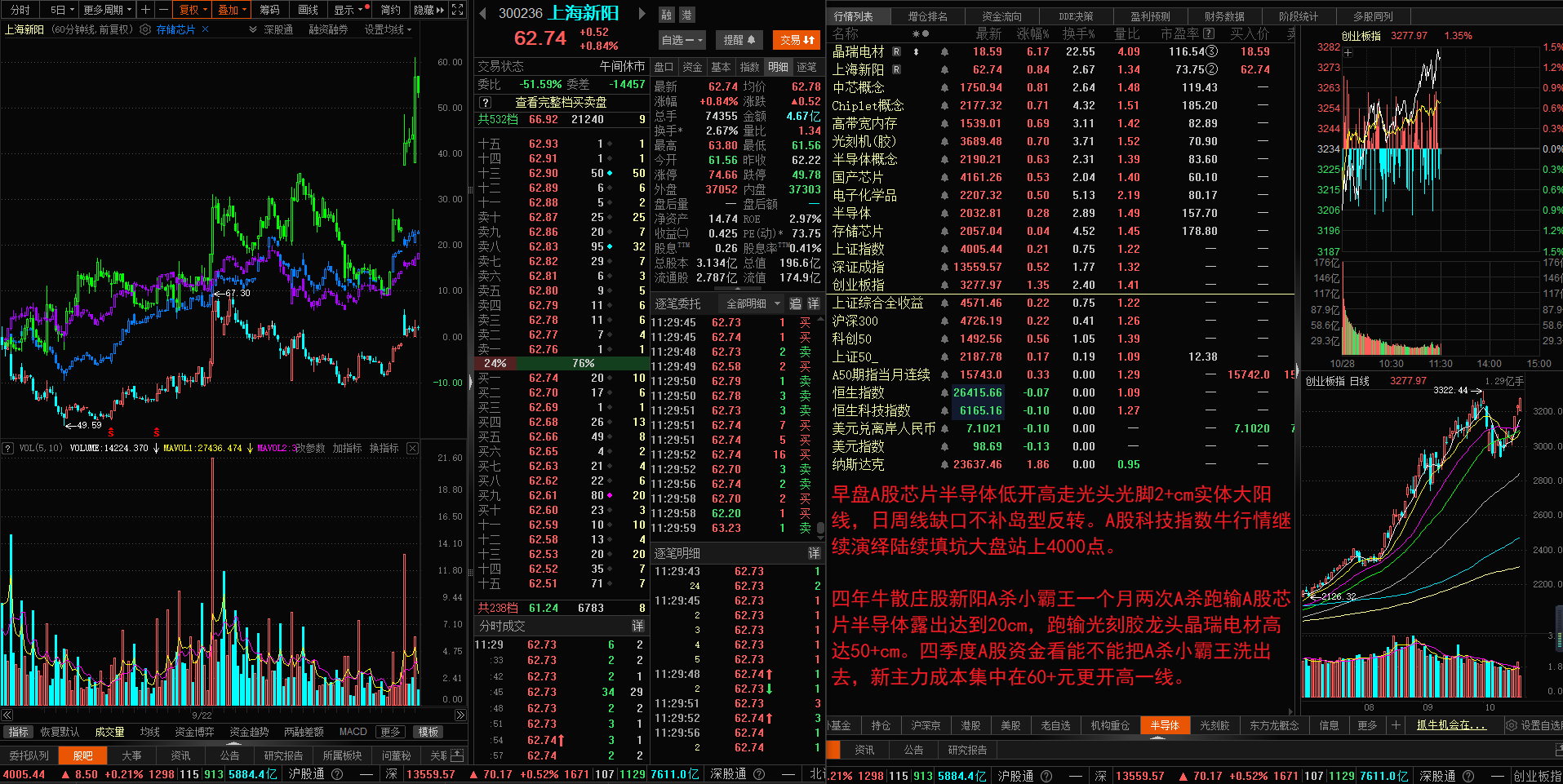Click the question icon next to 沪股通 status
1563x784 pixels.
pos(336,774)
